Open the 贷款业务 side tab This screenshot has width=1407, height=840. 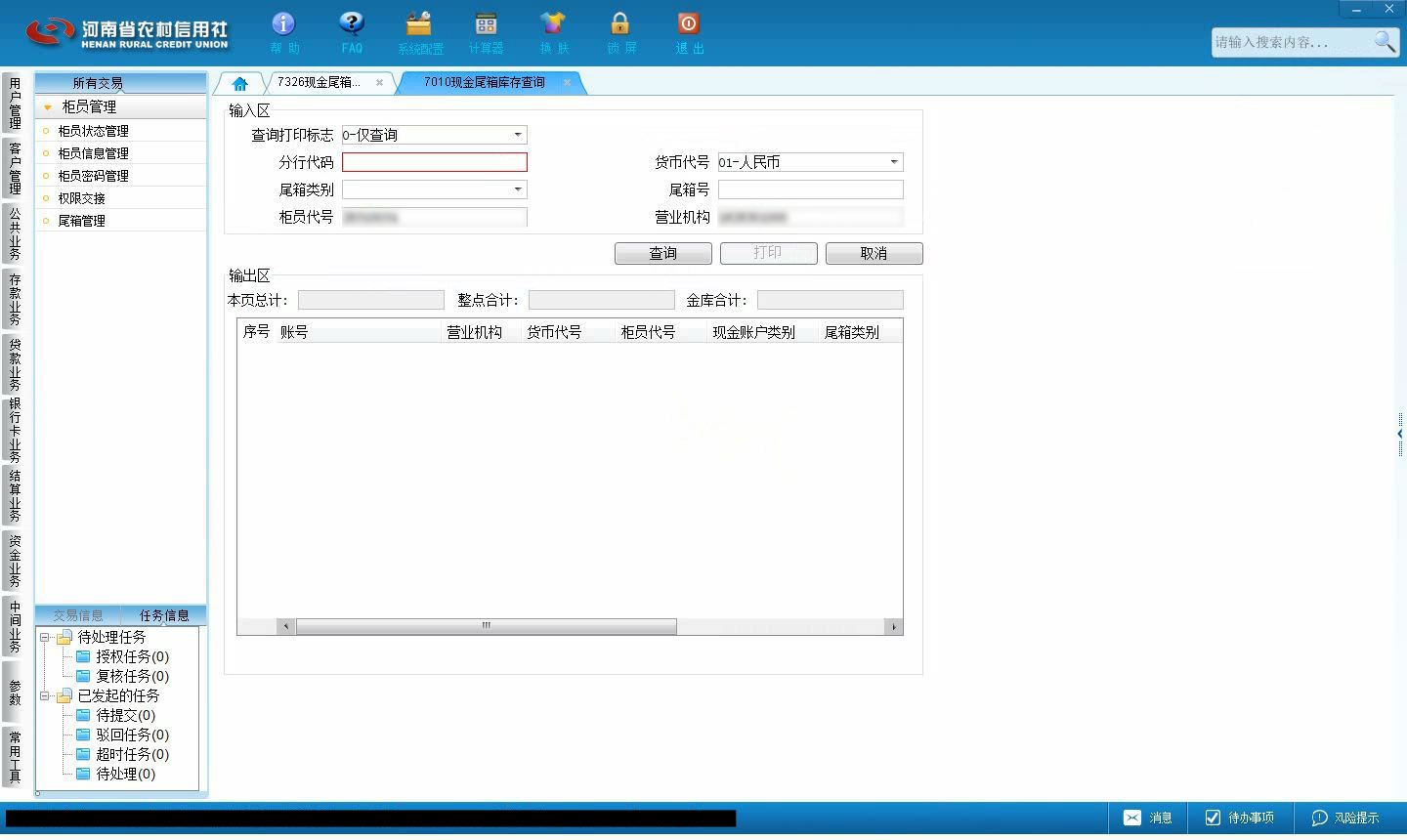14,364
